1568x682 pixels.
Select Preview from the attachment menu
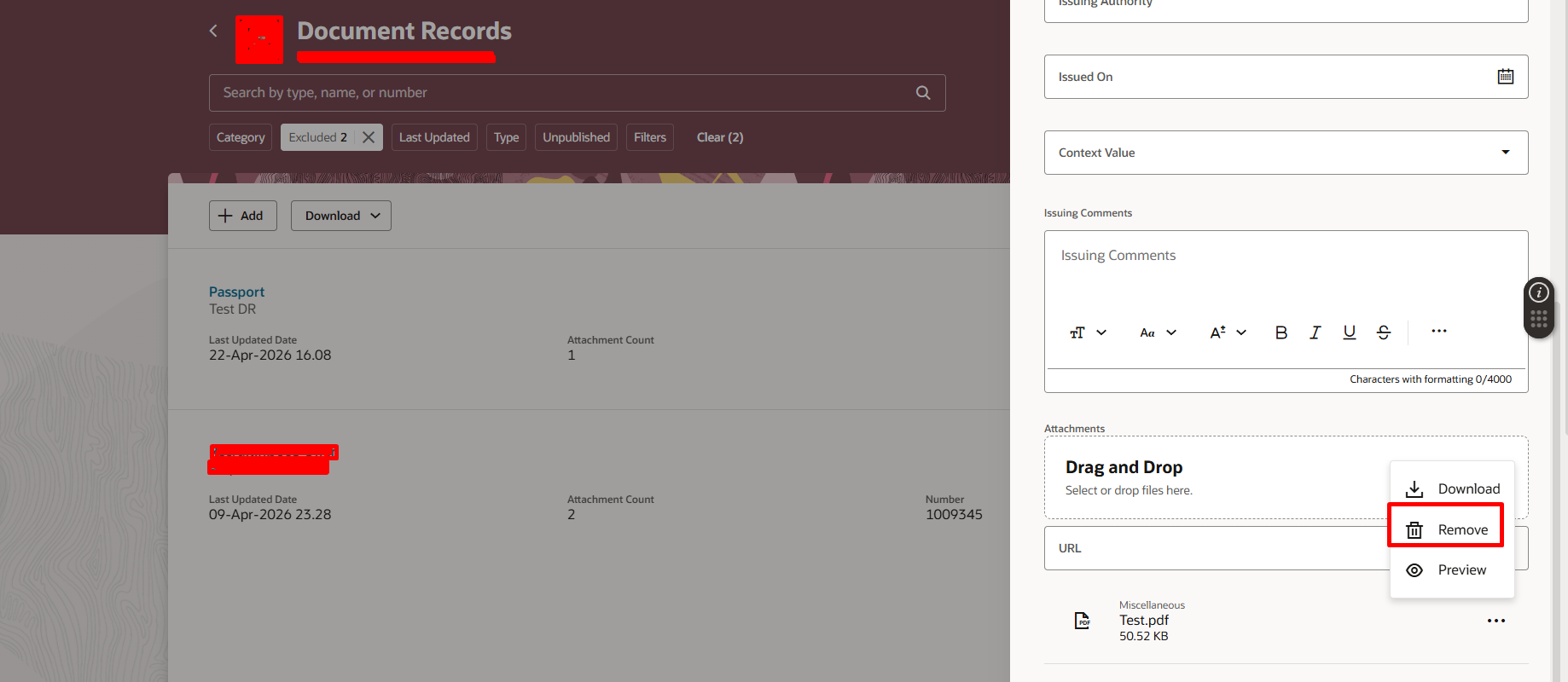(x=1452, y=570)
